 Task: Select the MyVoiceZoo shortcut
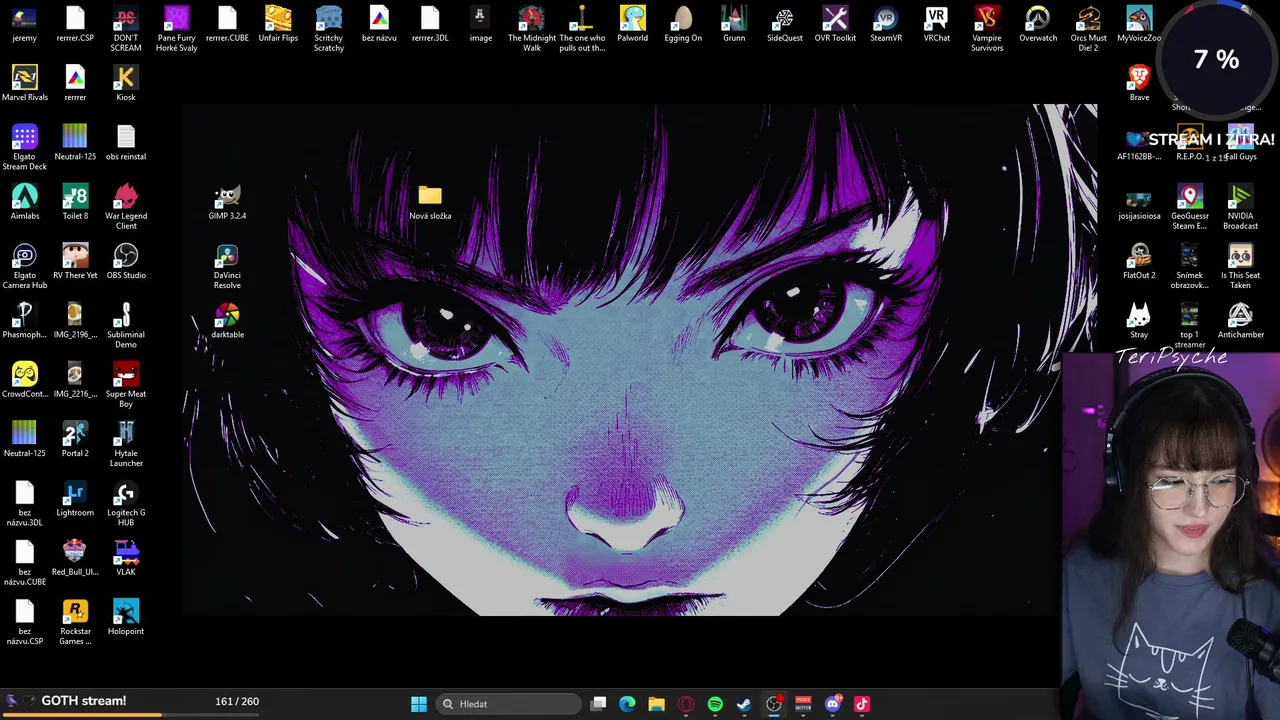[1139, 24]
